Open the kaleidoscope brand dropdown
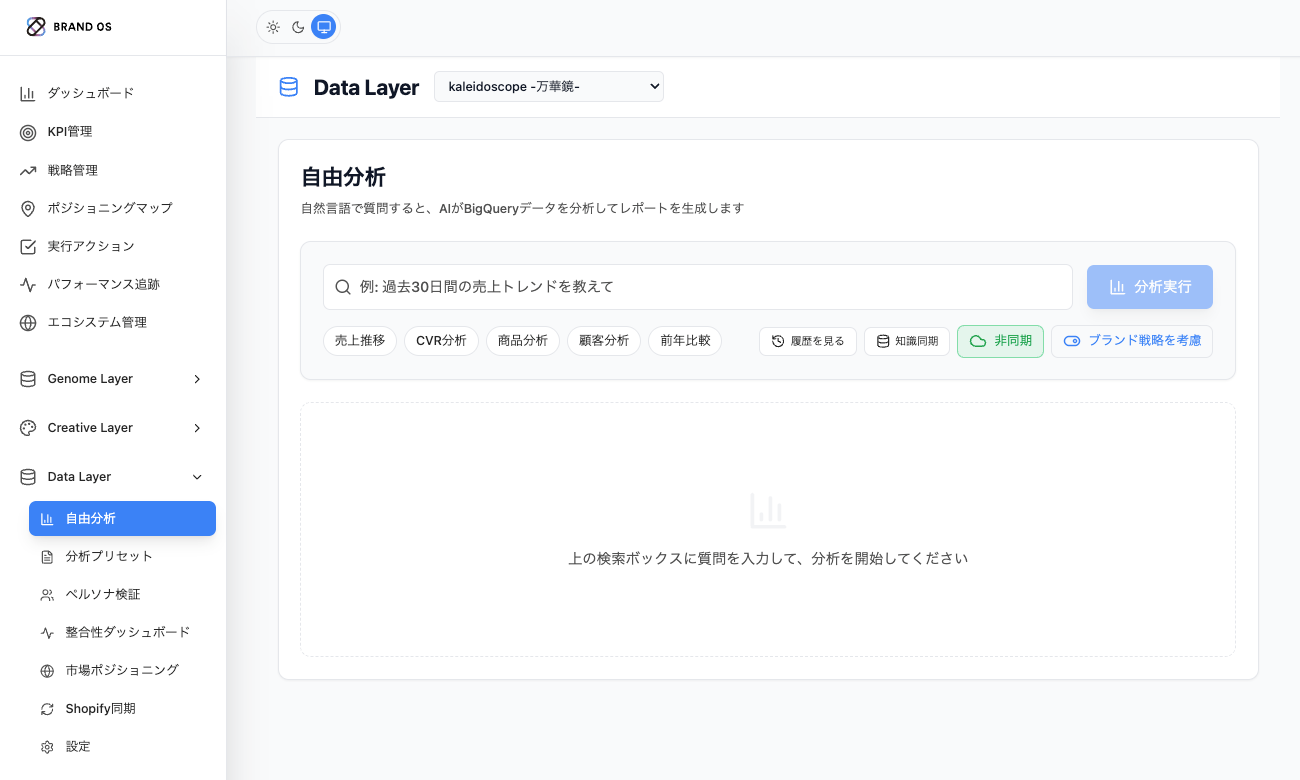 (548, 87)
